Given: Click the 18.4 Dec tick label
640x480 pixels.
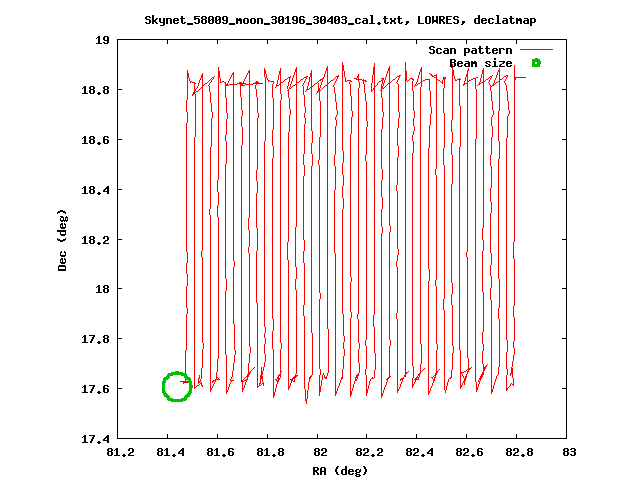Looking at the screenshot, I should (96, 190).
